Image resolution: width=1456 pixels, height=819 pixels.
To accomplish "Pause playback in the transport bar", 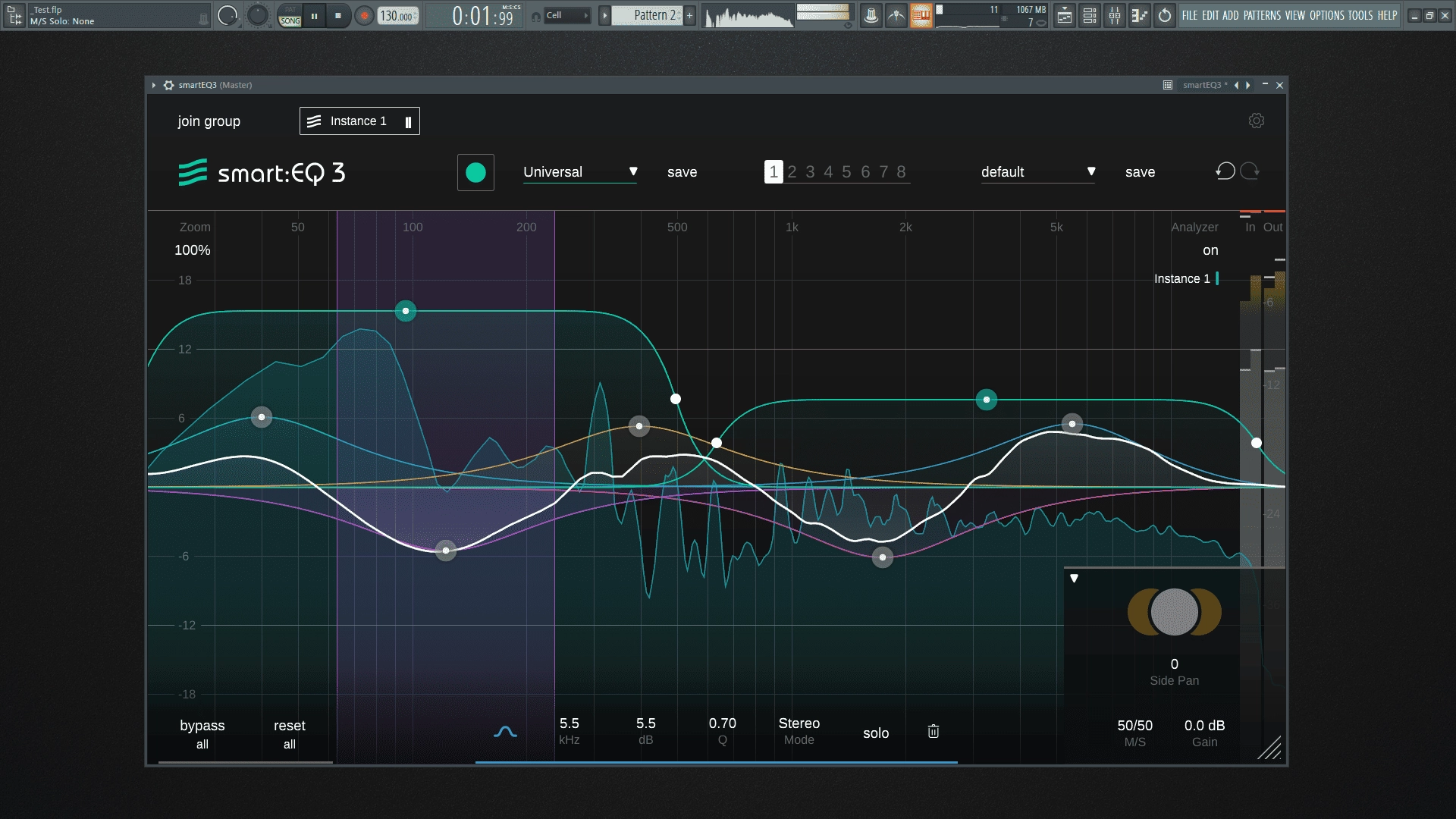I will [314, 15].
